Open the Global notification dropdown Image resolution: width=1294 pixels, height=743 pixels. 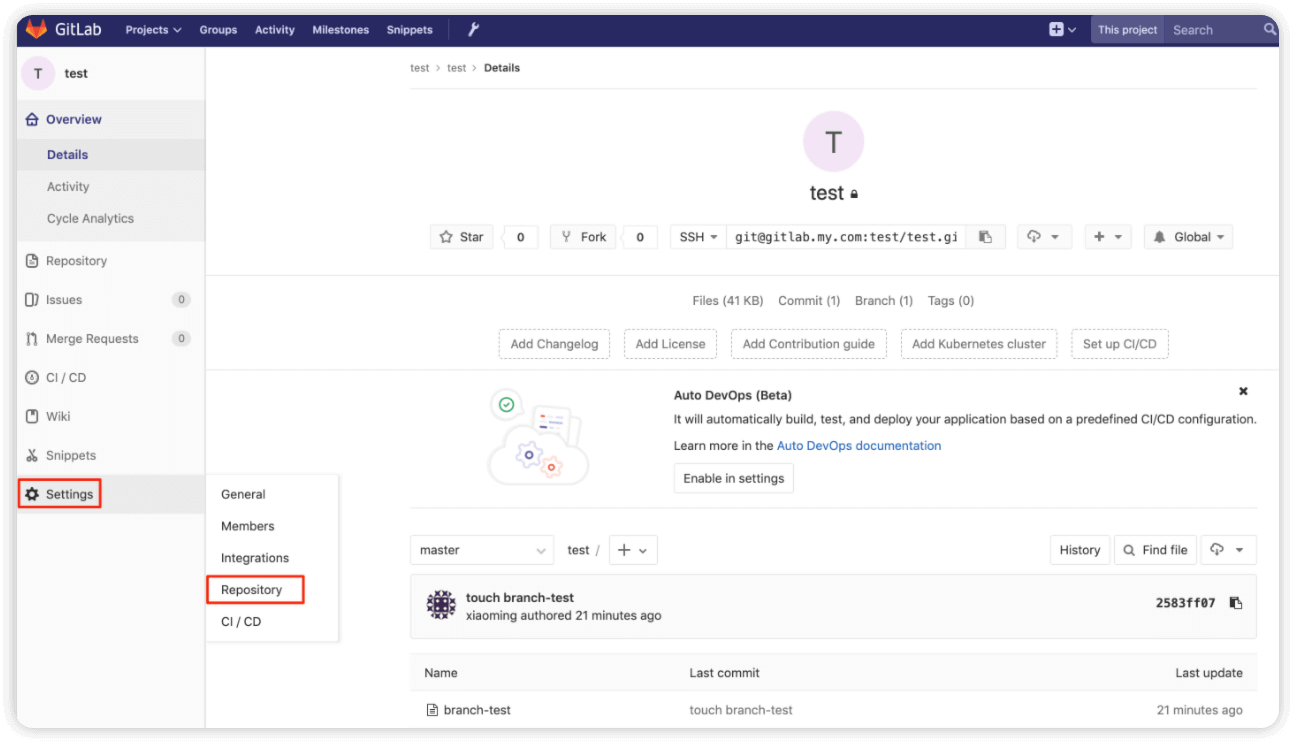point(1188,237)
